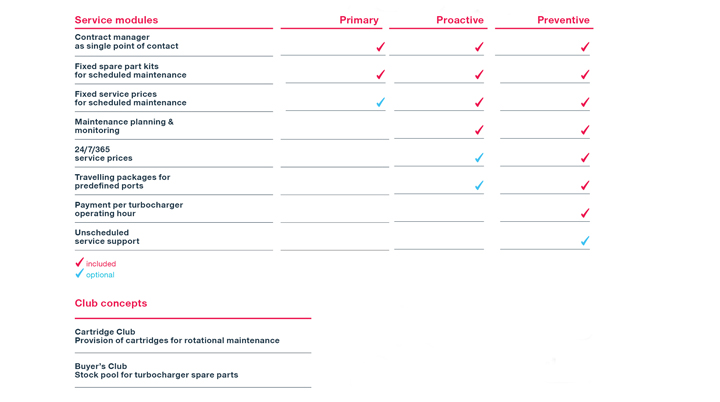Click Proactive checkmark for Maintenance planning & monitoring
The image size is (720, 402).
pos(479,130)
